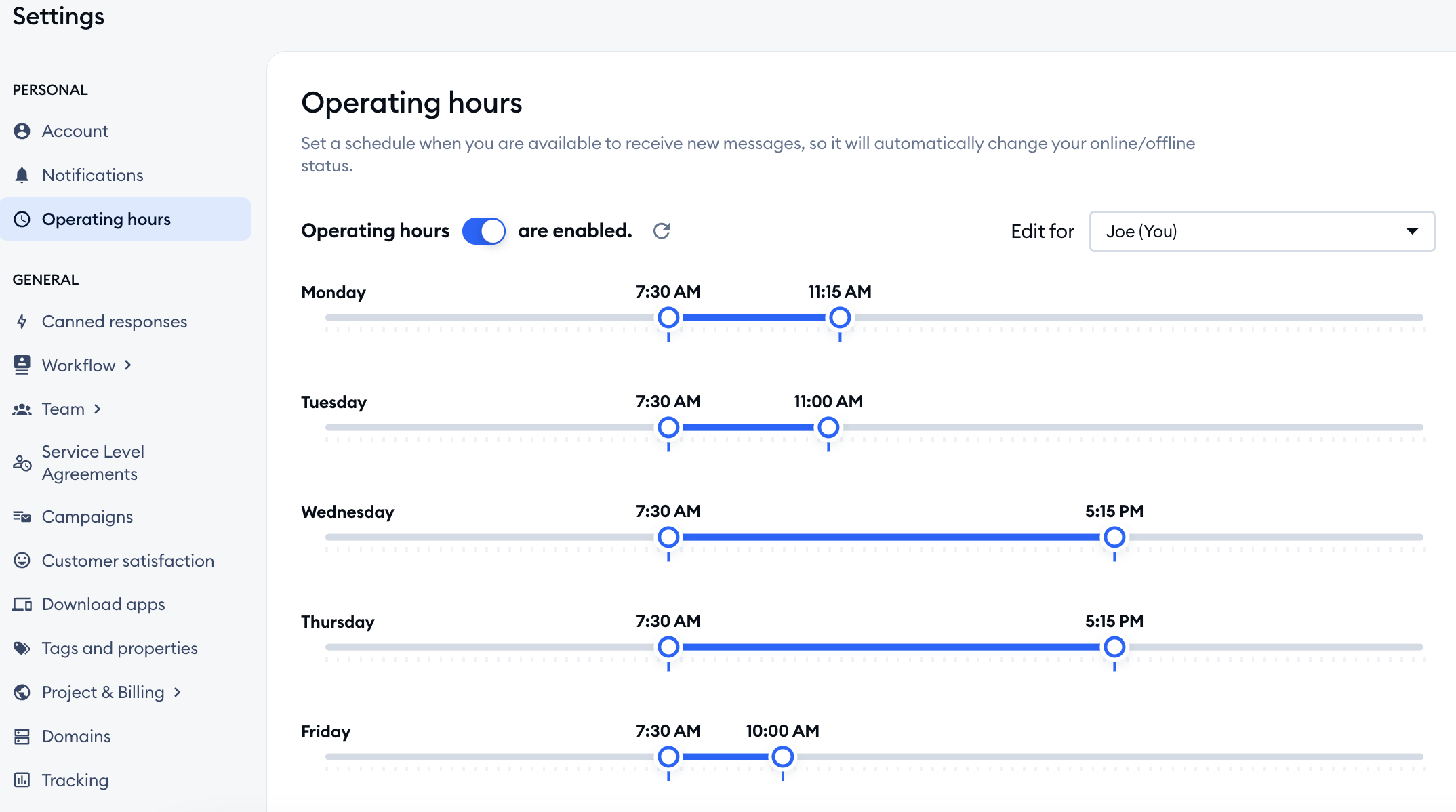
Task: Select the Campaigns icon
Action: 22,516
